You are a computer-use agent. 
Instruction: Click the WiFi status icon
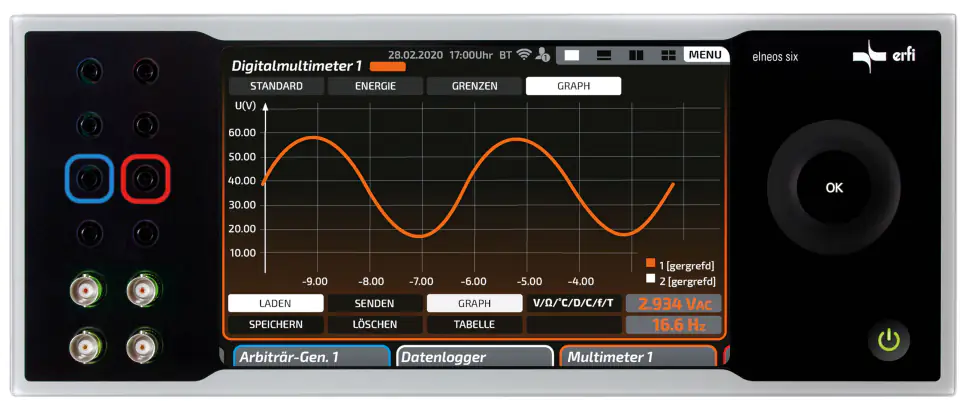pyautogui.click(x=524, y=55)
